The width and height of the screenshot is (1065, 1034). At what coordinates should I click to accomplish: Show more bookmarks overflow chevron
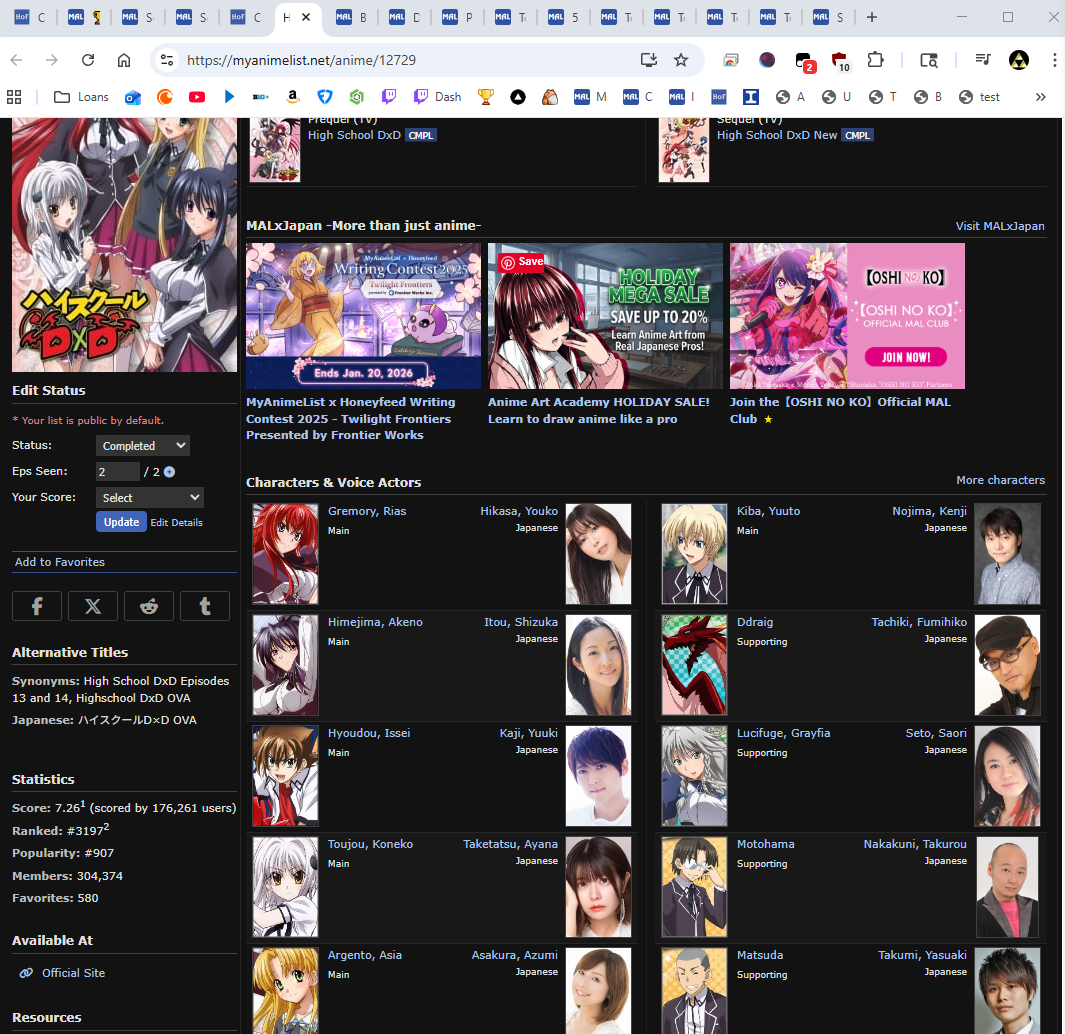(1041, 97)
